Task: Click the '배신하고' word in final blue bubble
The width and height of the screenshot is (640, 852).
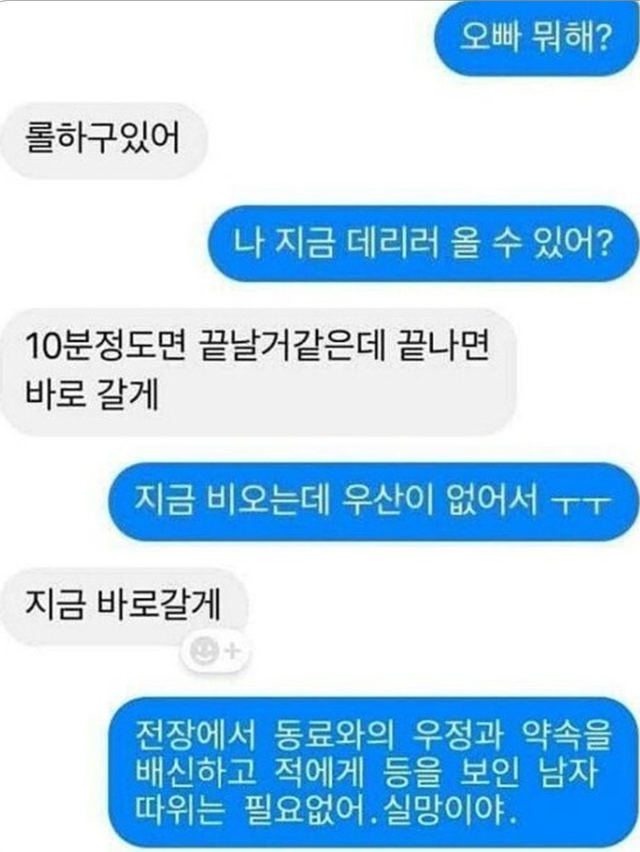Action: pos(195,772)
